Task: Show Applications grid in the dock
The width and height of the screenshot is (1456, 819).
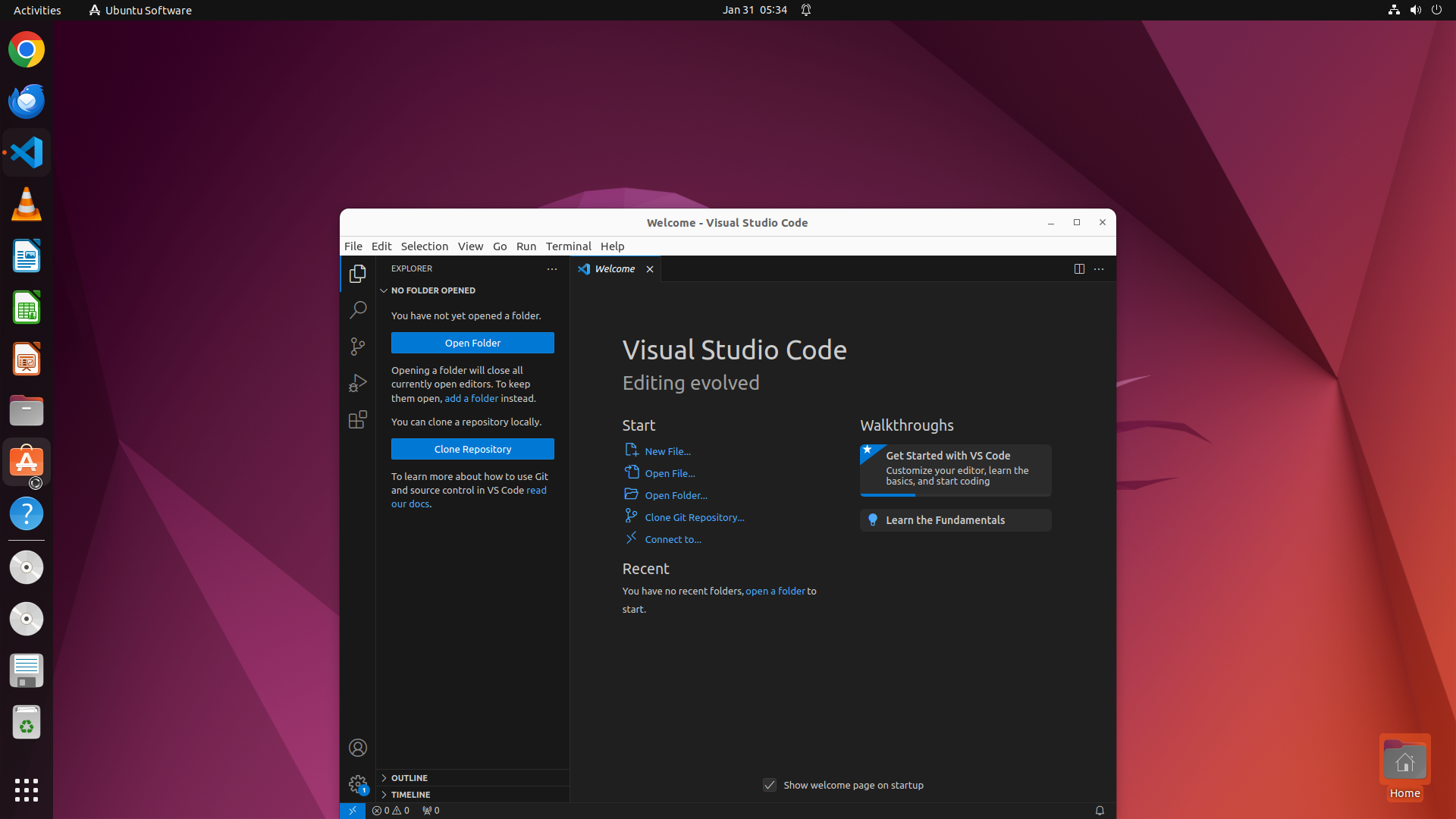Action: coord(27,790)
